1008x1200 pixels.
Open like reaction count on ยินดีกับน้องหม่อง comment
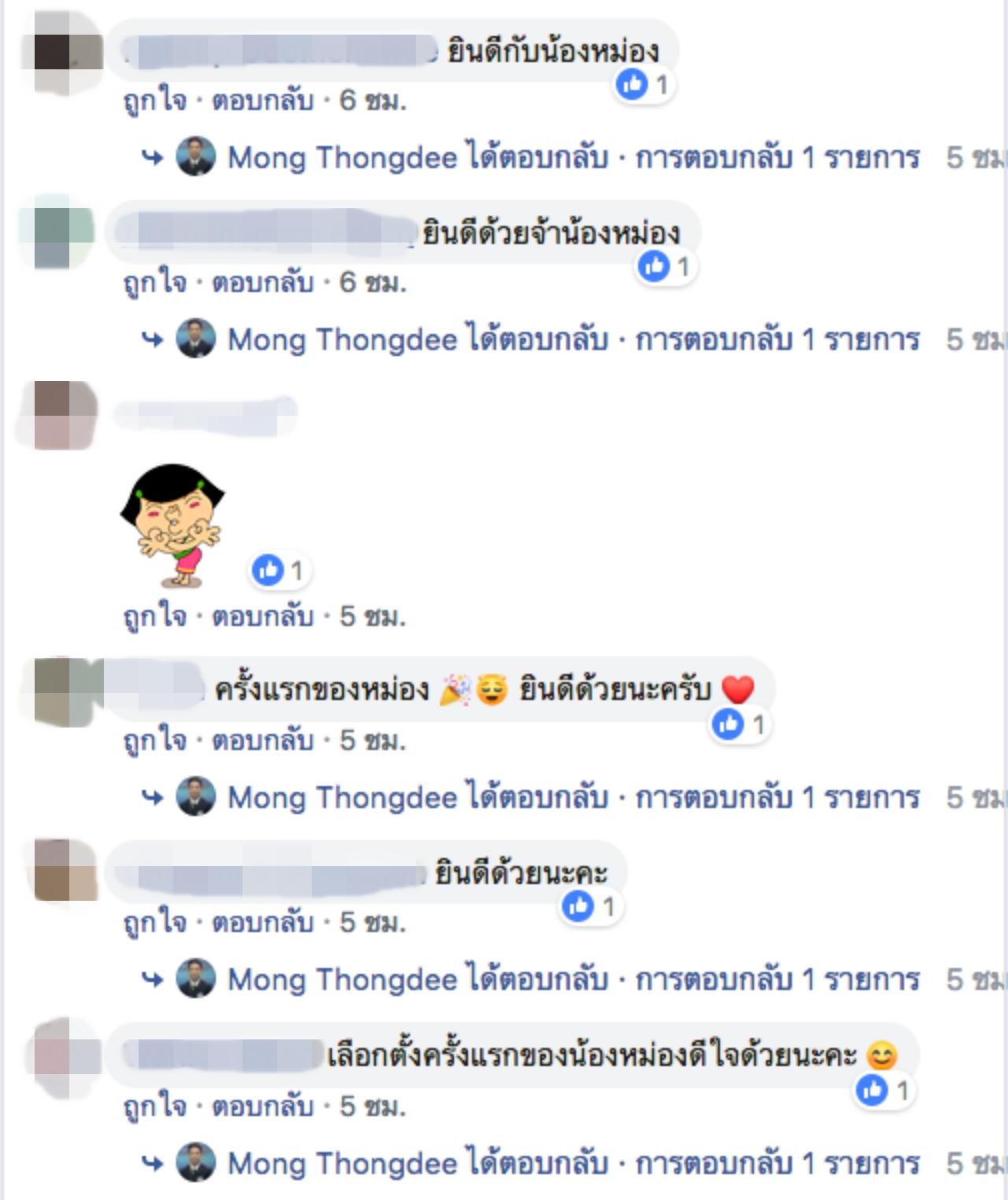pyautogui.click(x=643, y=84)
